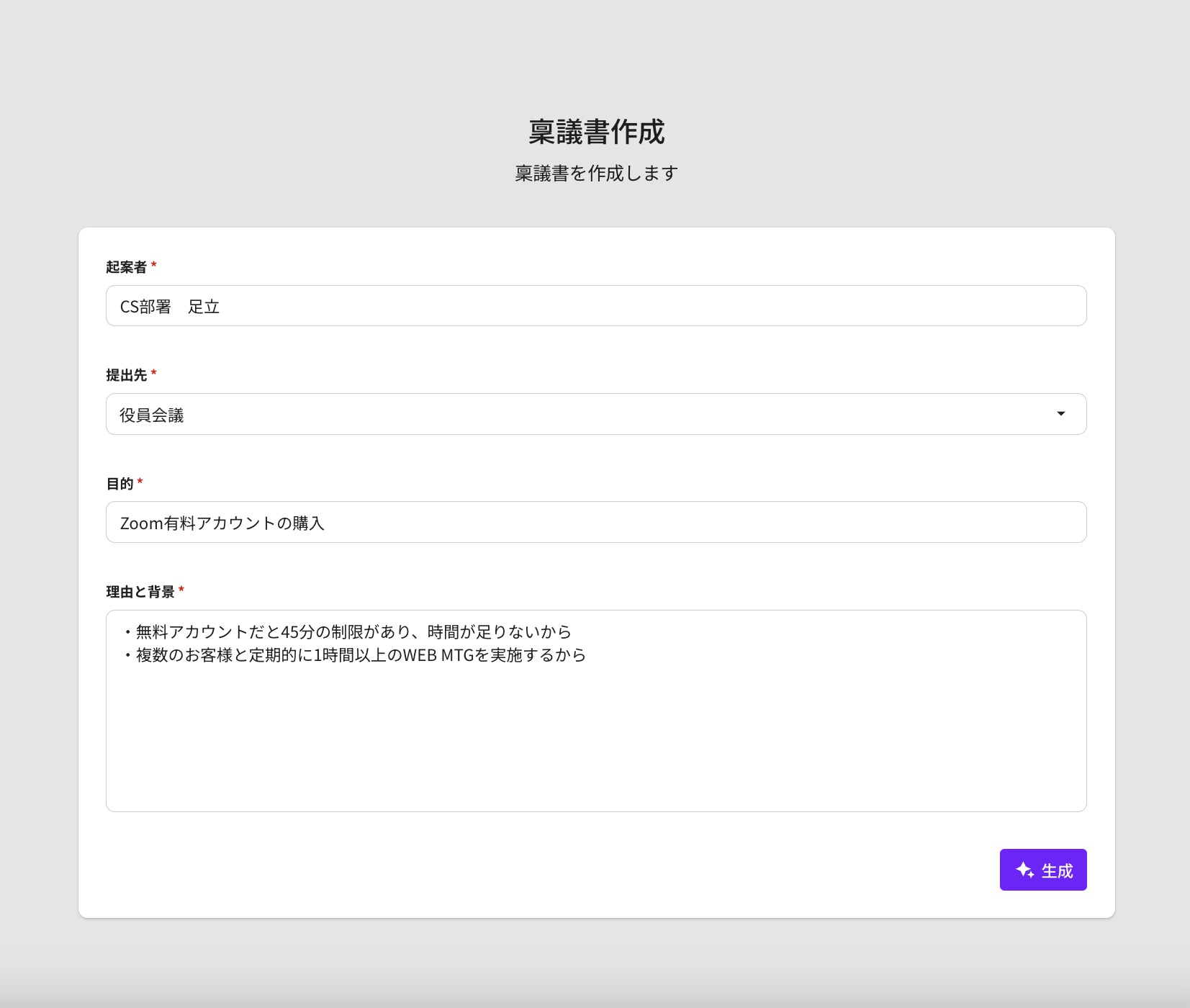Click the text Zoom有料アカウントの購入
1190x1008 pixels.
pyautogui.click(x=222, y=523)
